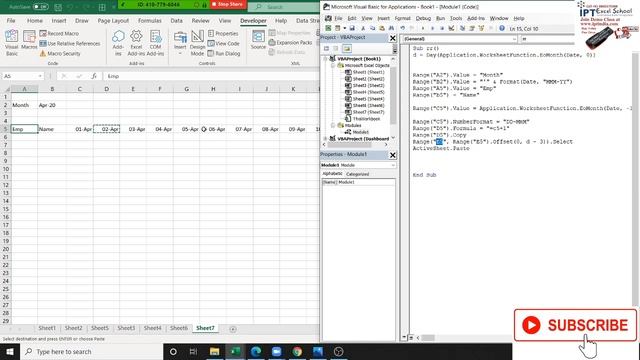
Task: Open Microsoft Edge from the taskbar
Action: pyautogui.click(x=256, y=351)
